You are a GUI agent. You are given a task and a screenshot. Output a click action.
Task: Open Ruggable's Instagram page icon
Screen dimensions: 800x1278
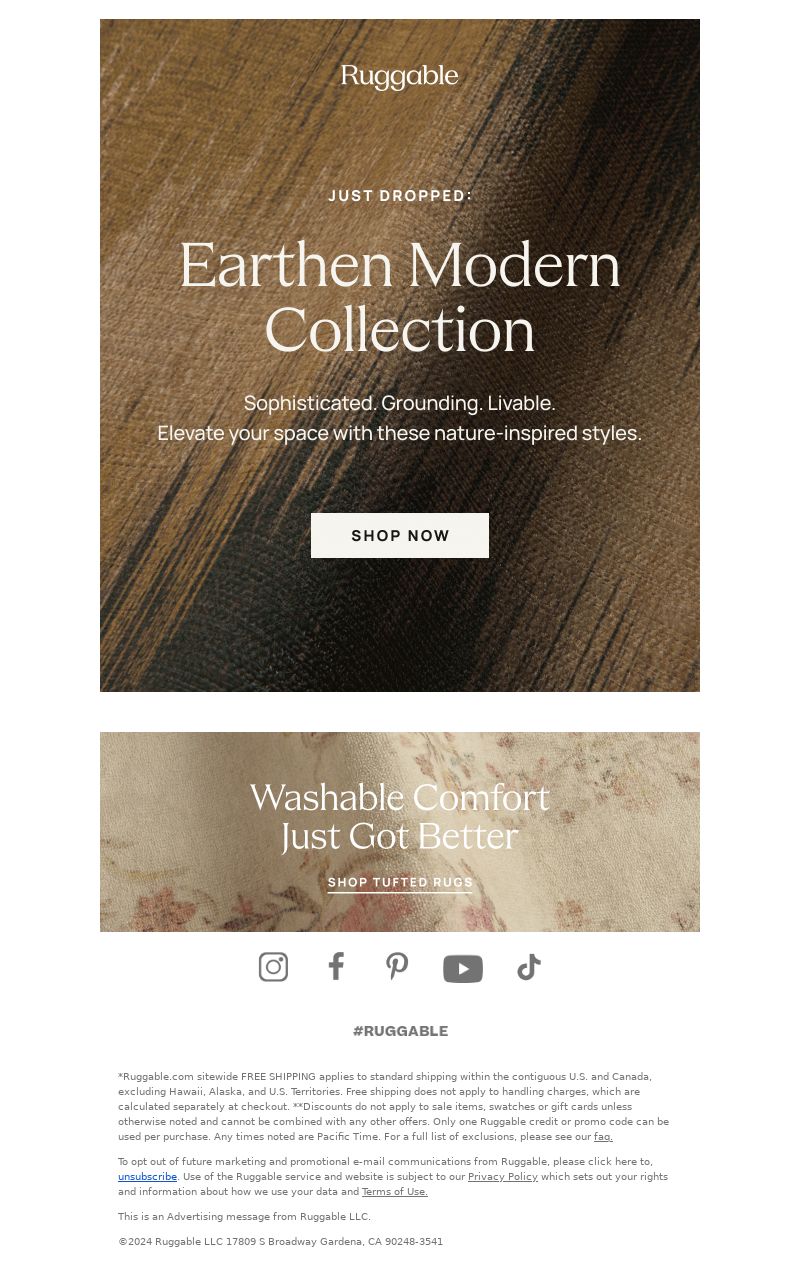coord(273,967)
